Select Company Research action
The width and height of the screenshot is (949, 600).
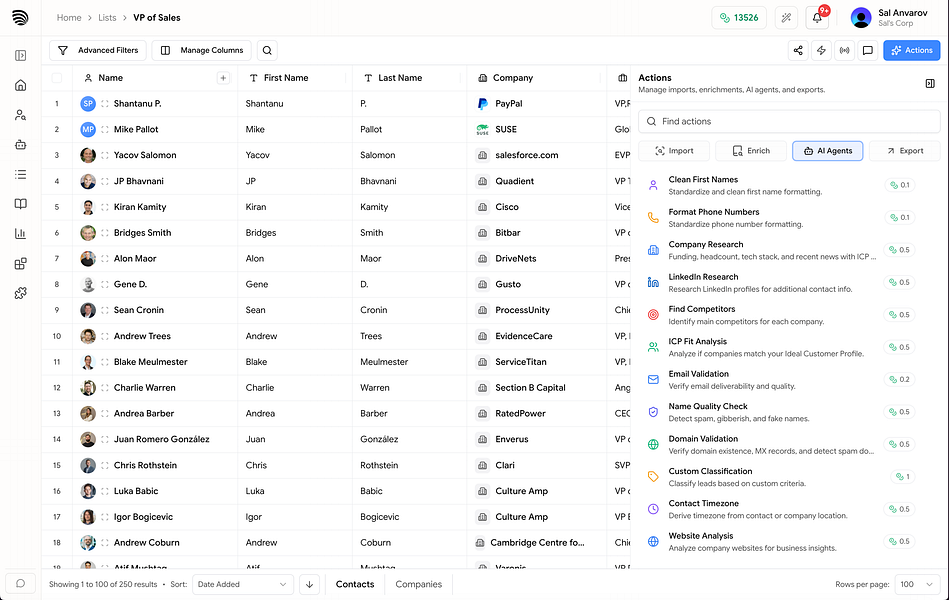[x=781, y=250]
